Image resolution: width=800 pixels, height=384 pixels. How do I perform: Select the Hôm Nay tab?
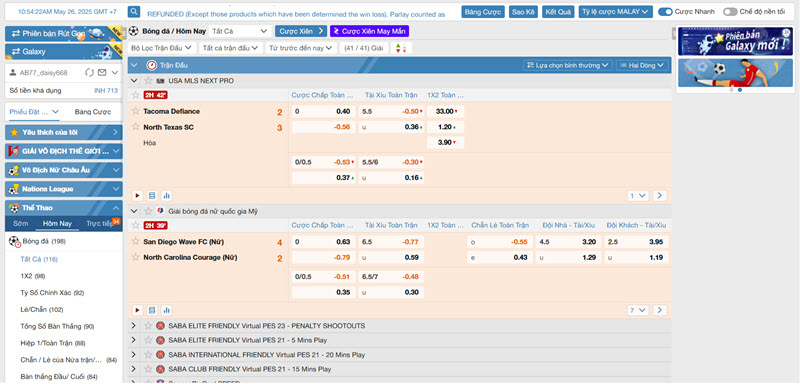[57, 223]
